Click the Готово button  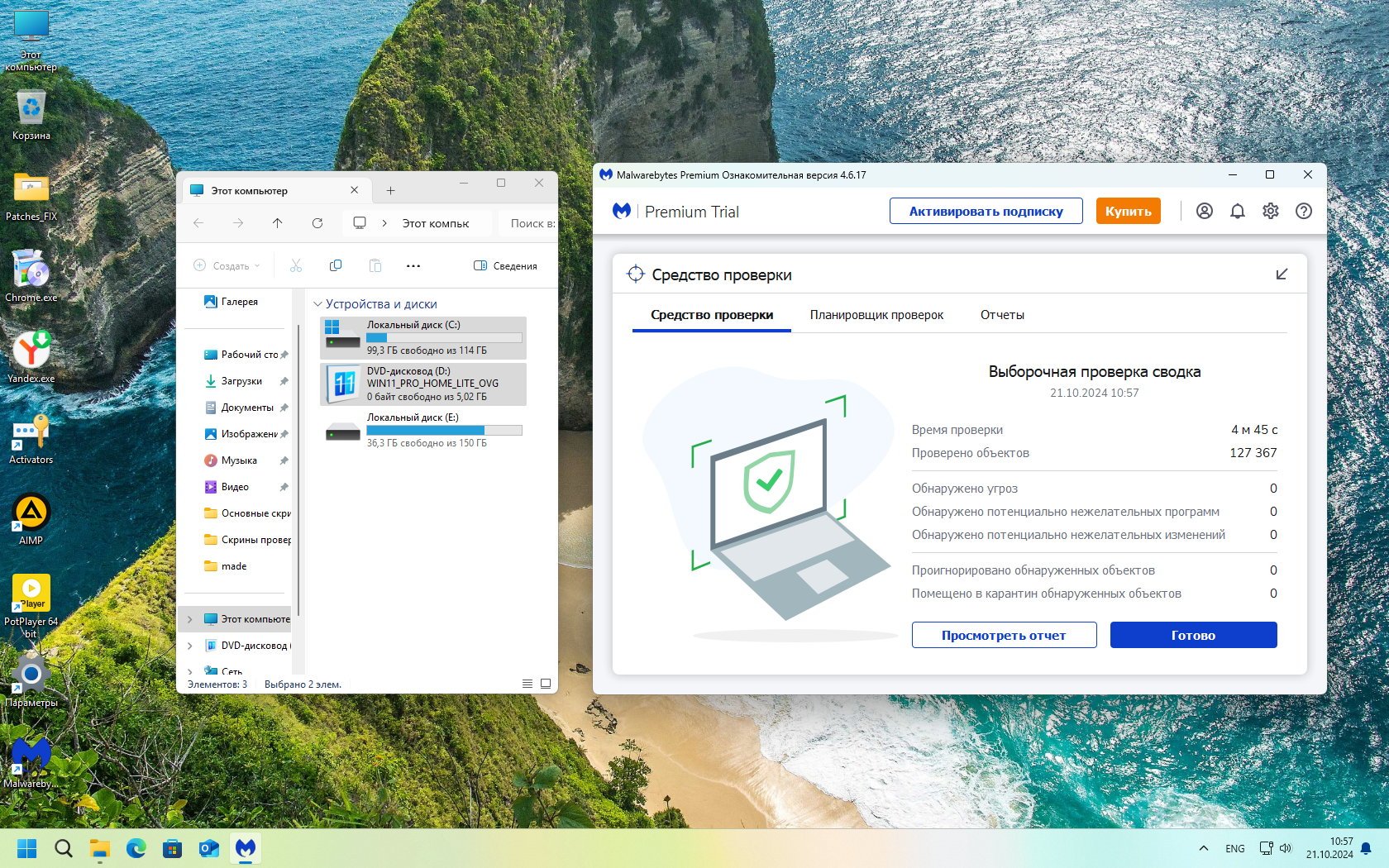coord(1193,635)
